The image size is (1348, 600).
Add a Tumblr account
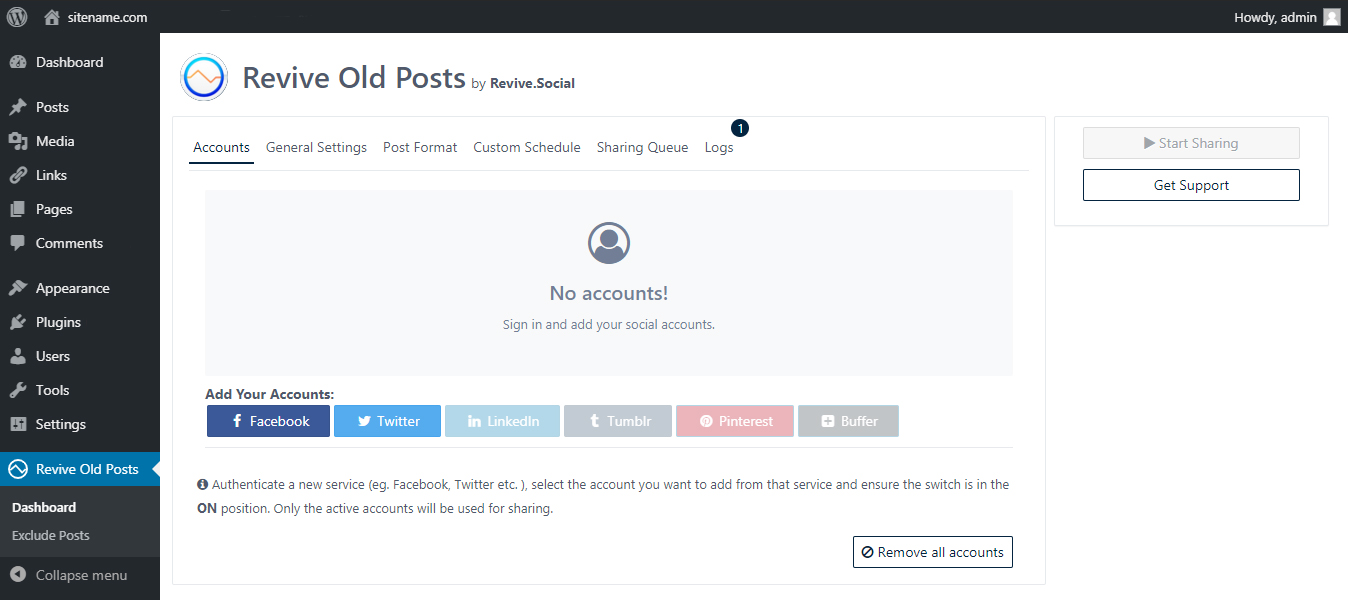point(618,421)
